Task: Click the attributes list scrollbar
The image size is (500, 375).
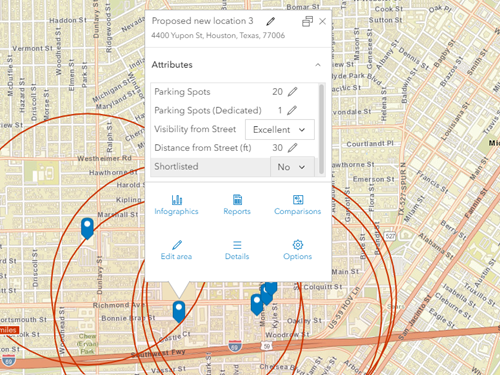Action: point(321,129)
